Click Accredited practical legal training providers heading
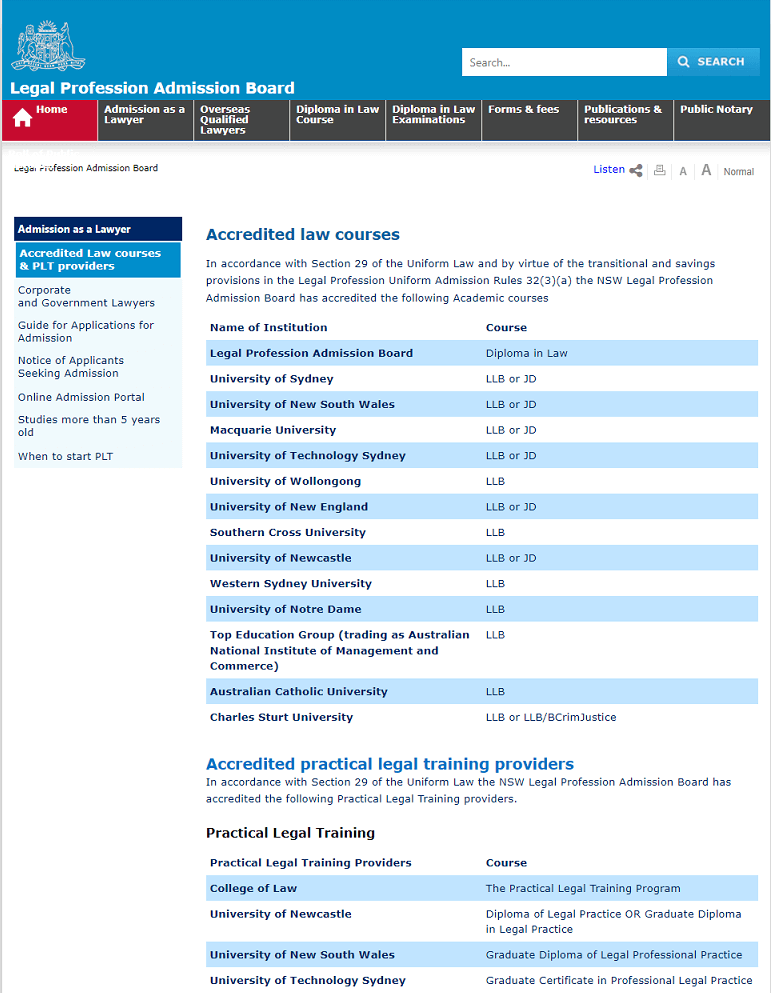The width and height of the screenshot is (771, 993). coord(390,764)
